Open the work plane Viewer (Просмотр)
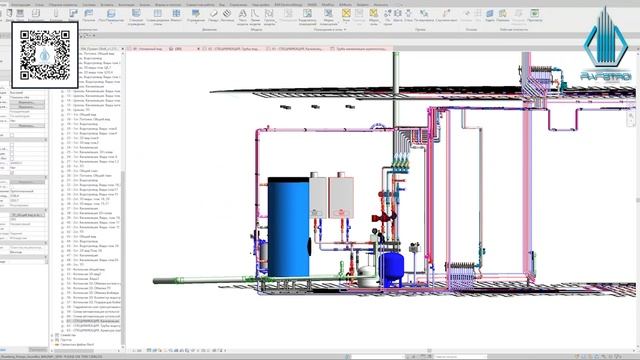The image size is (640, 360). [534, 16]
